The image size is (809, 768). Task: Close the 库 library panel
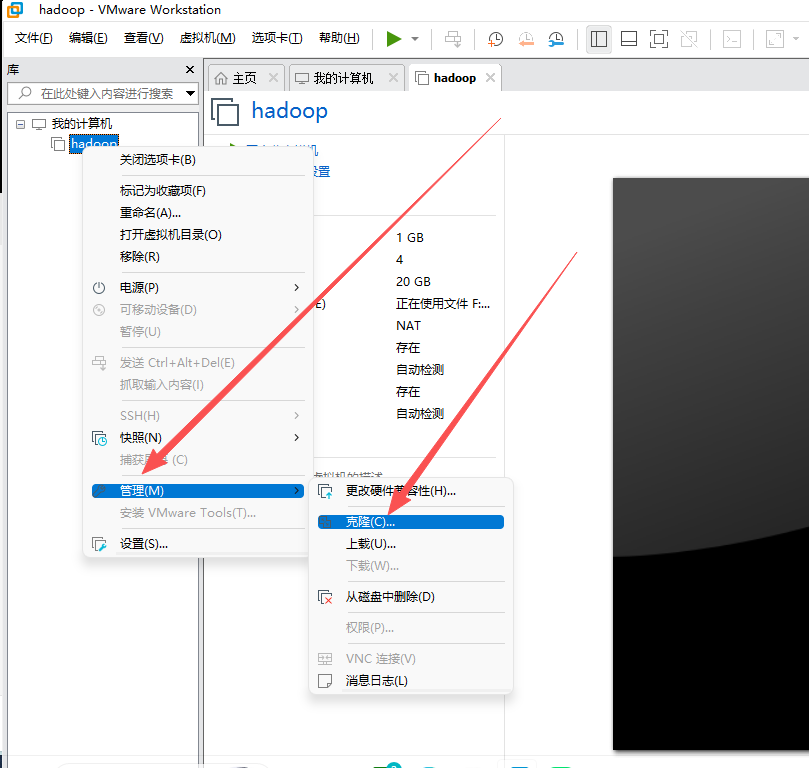tap(190, 70)
